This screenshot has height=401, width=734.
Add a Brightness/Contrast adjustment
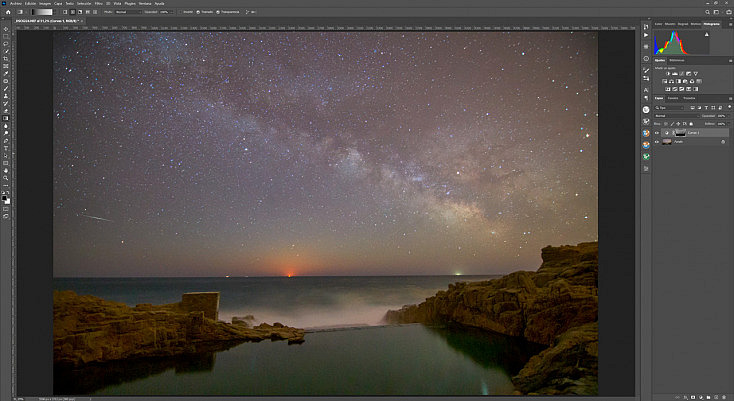pos(668,74)
